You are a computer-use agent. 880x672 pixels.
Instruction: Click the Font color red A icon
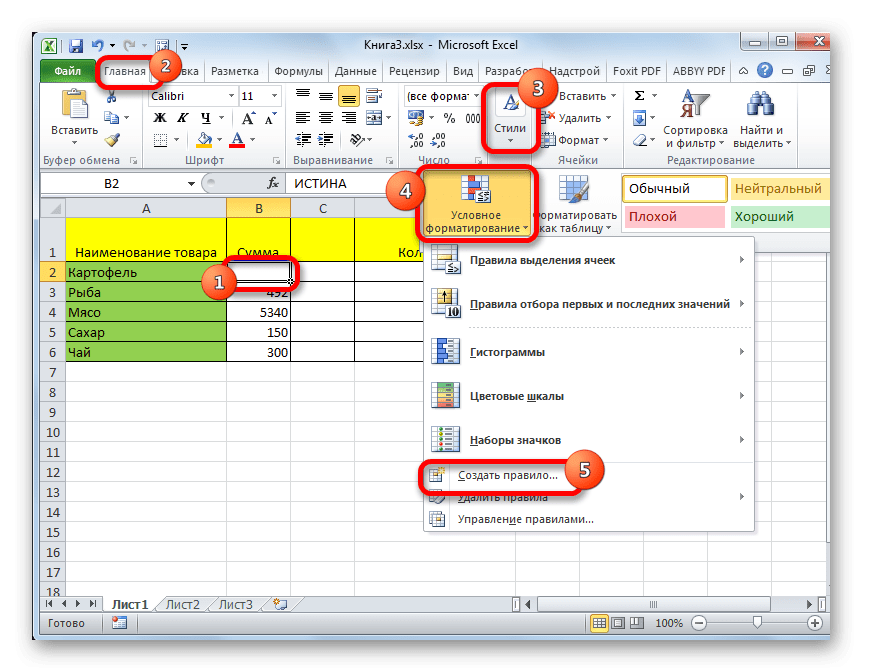point(237,140)
